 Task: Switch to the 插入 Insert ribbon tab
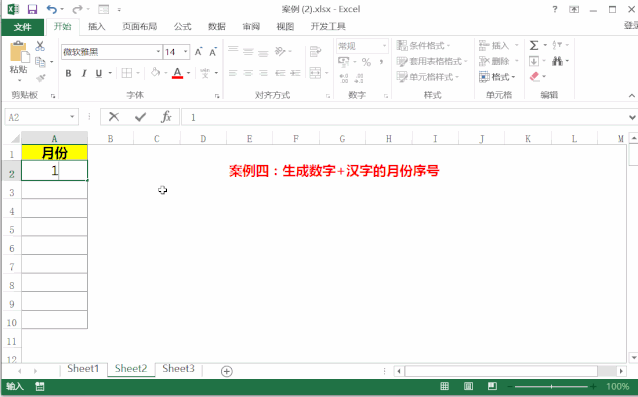(96, 26)
